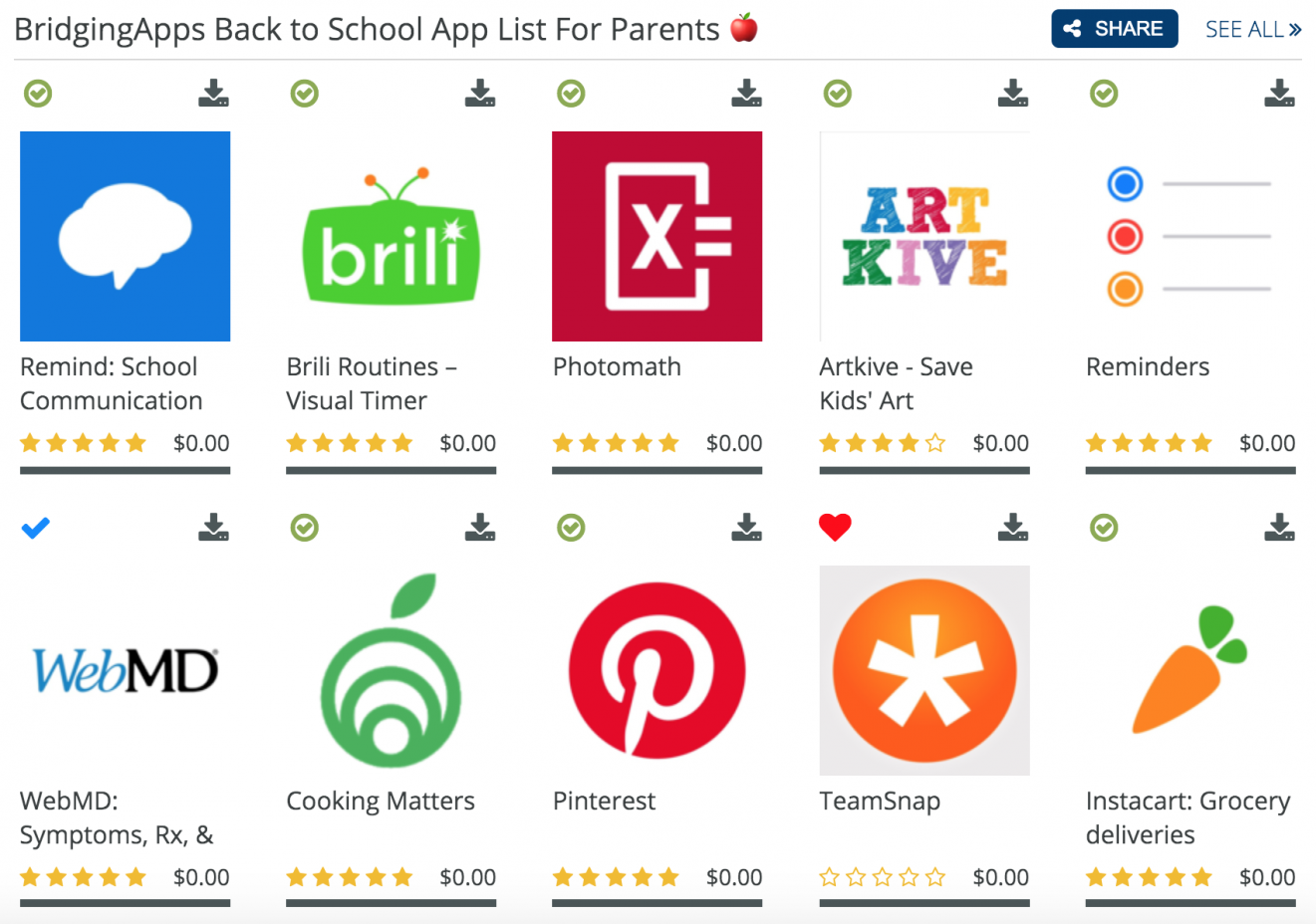1316x924 pixels.
Task: Click the Pinterest app thumbnail
Action: pos(658,670)
